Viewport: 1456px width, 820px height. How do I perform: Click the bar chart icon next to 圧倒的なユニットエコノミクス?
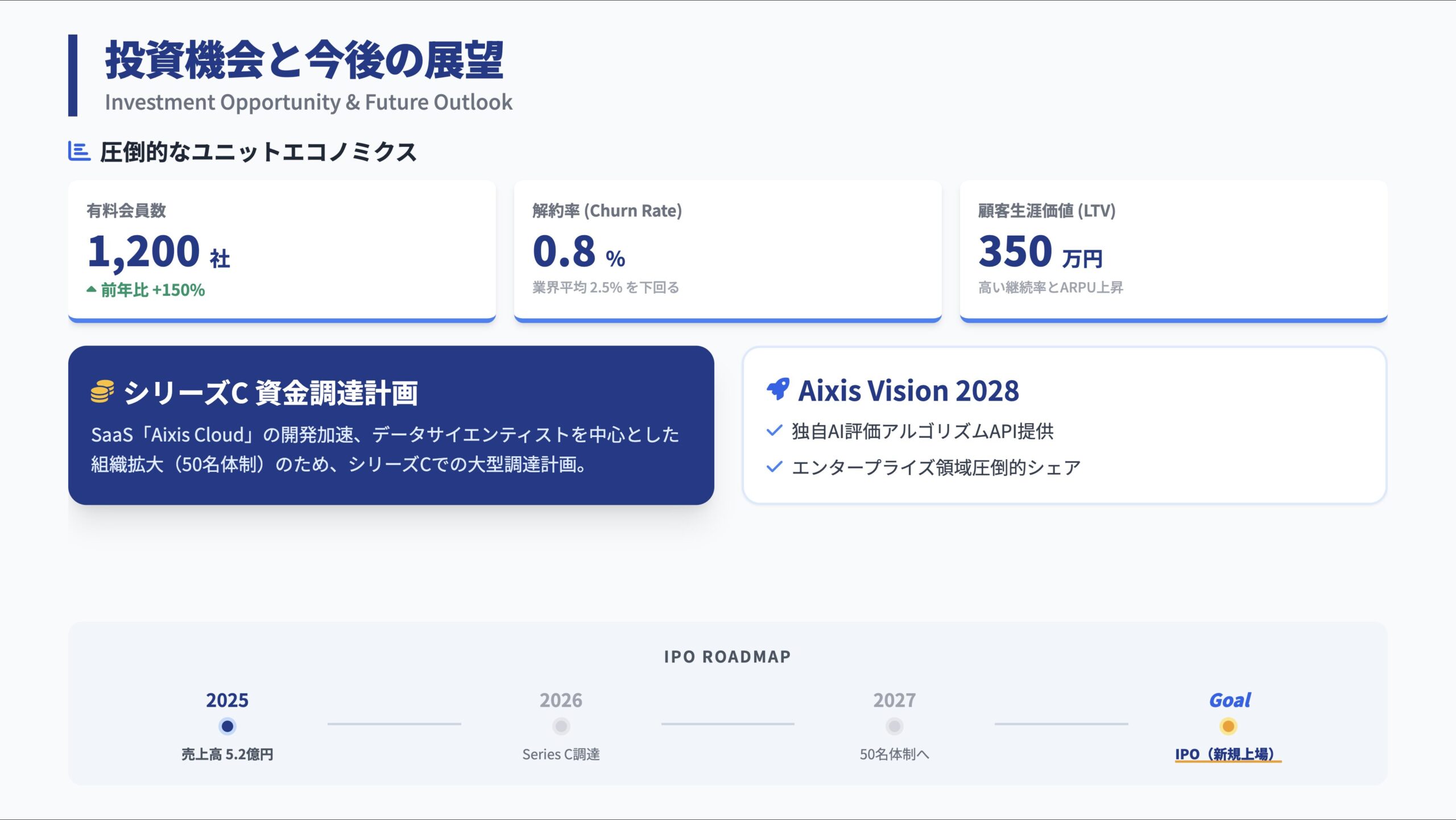[x=80, y=151]
